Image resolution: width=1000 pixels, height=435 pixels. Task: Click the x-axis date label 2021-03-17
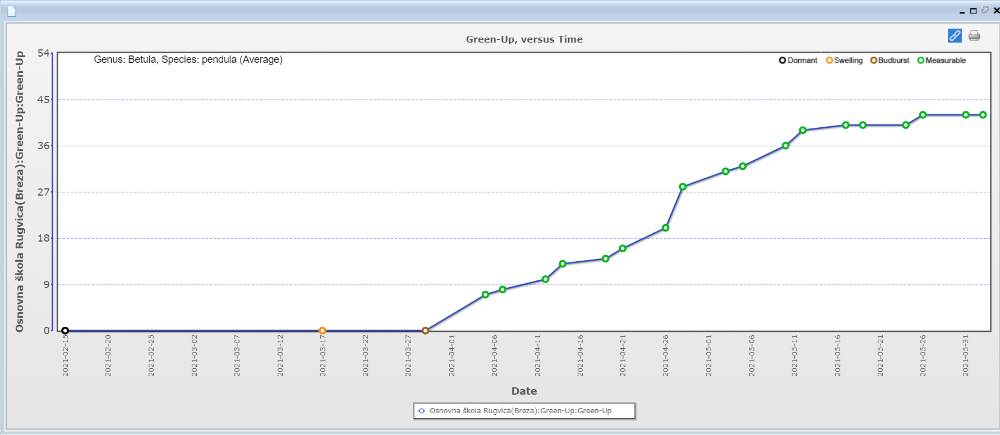click(322, 355)
